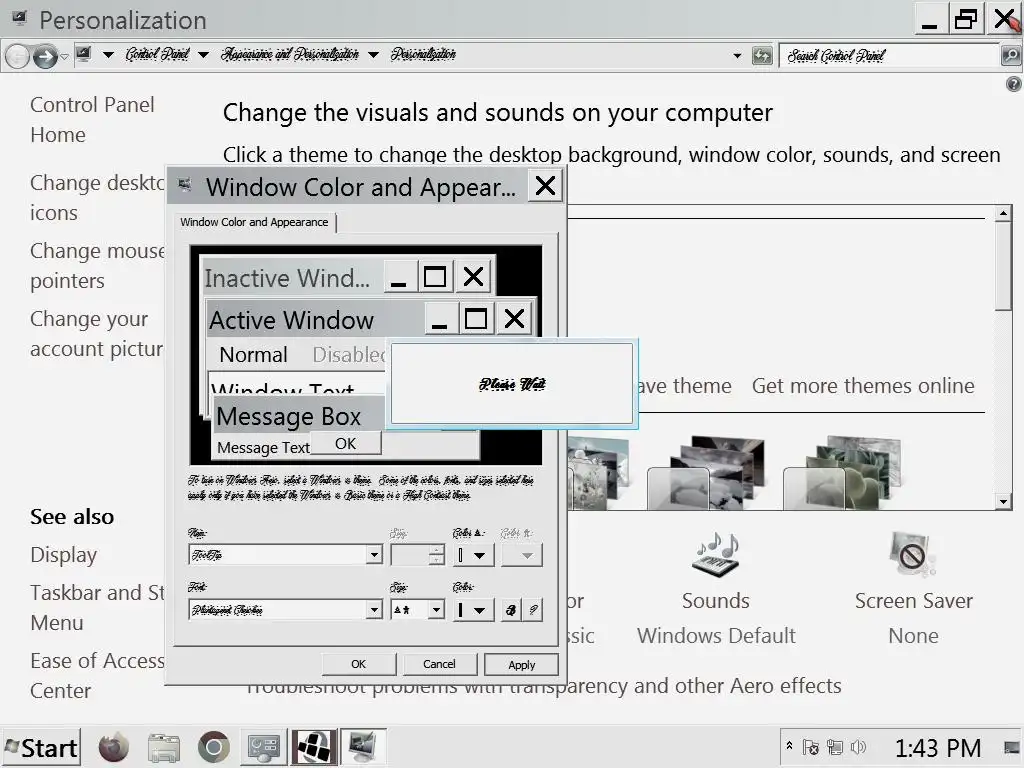Click the search magnifier icon
Viewport: 1024px width, 768px height.
pyautogui.click(x=1010, y=56)
